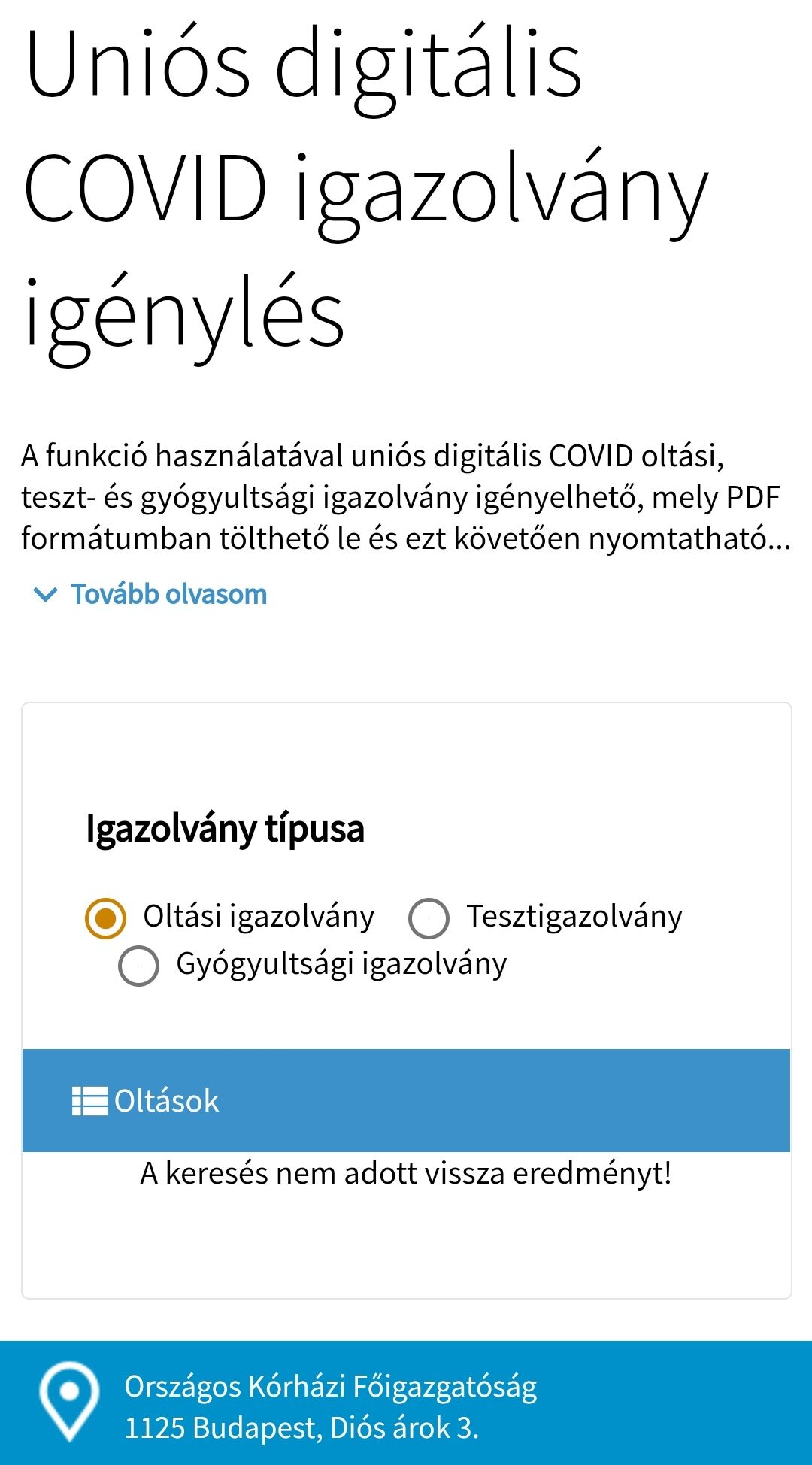
Task: Pick the Gyógyultsági igazolvány radio circle
Action: pos(138,966)
